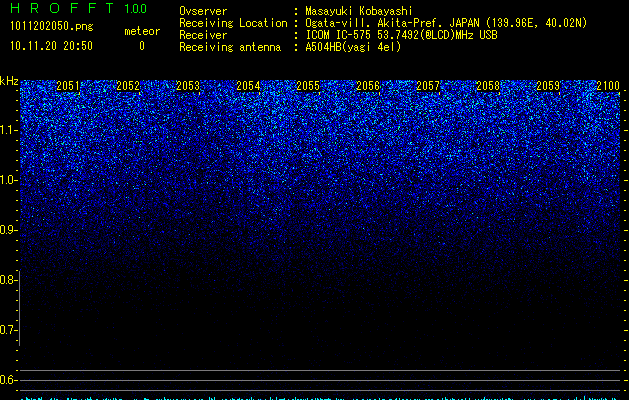Click the 2056 time marker
Screen dimensions: 629x400
[x=368, y=86]
